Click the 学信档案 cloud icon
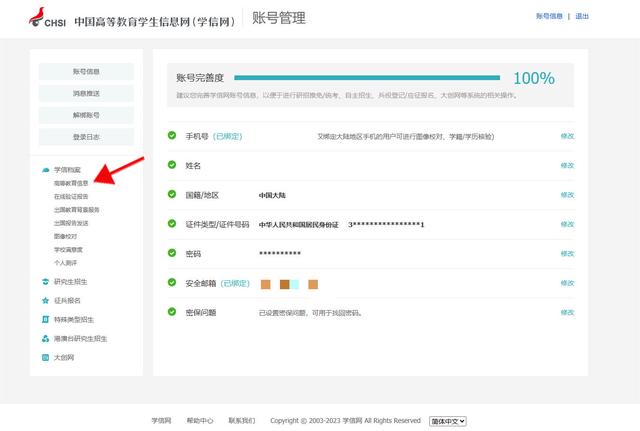The height and width of the screenshot is (431, 640). [45, 171]
